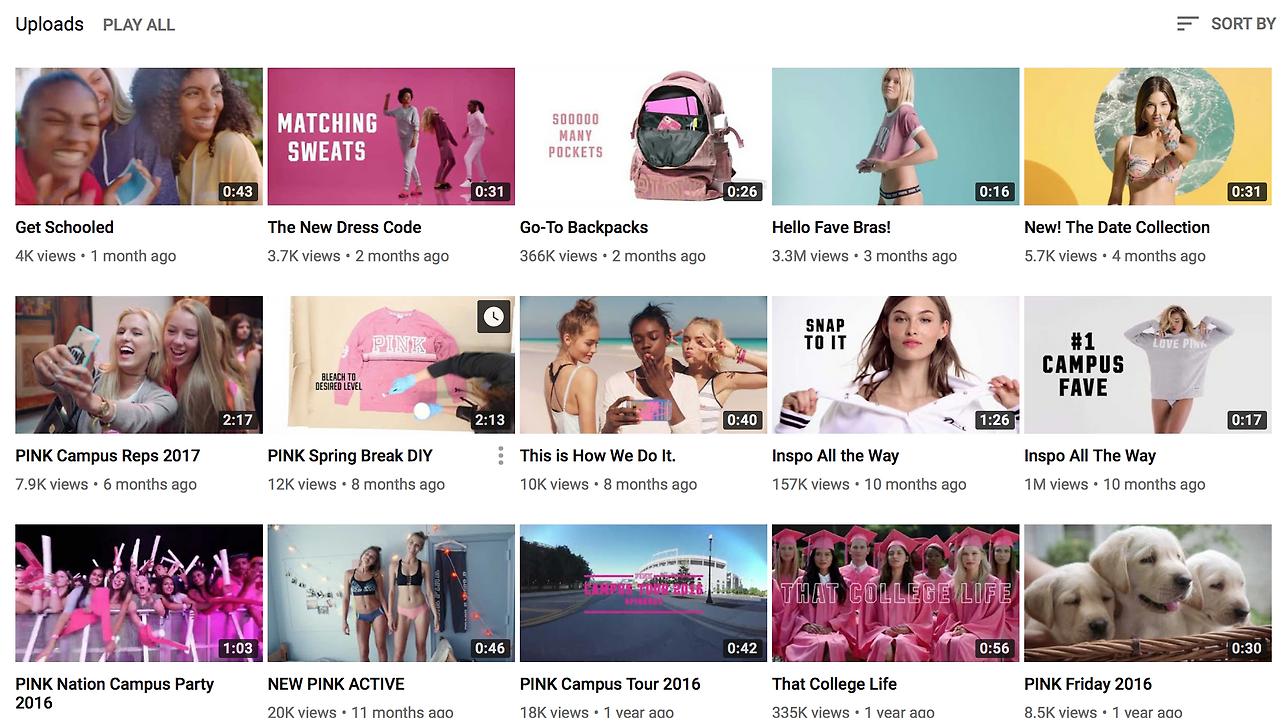Click the PINK Campus Tour 2016 title
The width and height of the screenshot is (1280, 718).
[x=610, y=684]
